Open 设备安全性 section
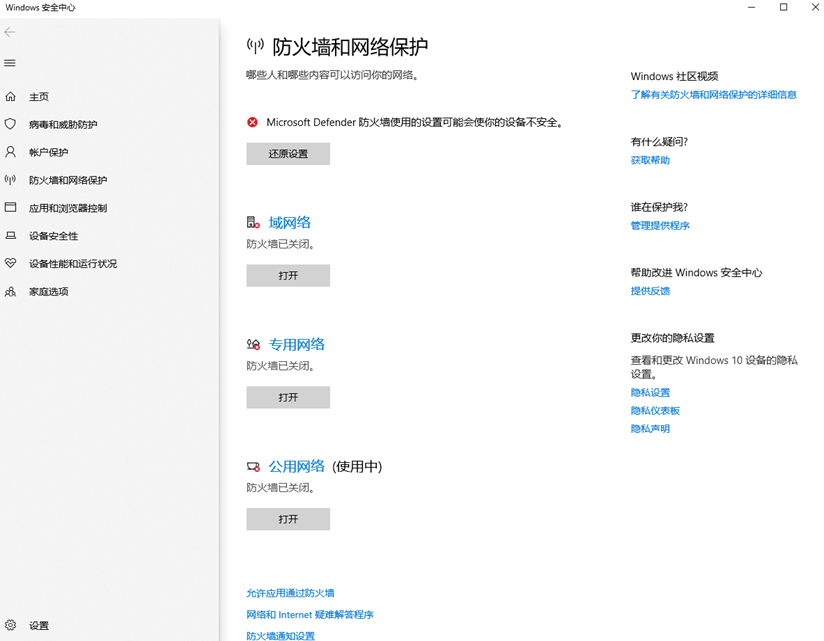This screenshot has width=824, height=641. [x=54, y=236]
